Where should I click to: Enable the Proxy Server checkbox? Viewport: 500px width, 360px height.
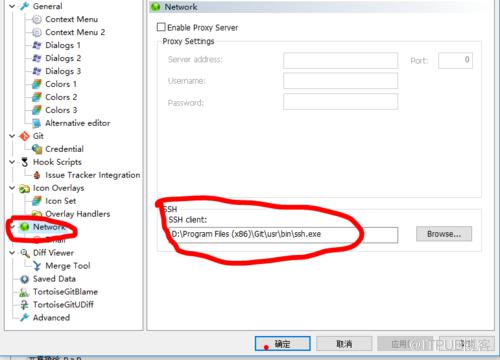(161, 27)
